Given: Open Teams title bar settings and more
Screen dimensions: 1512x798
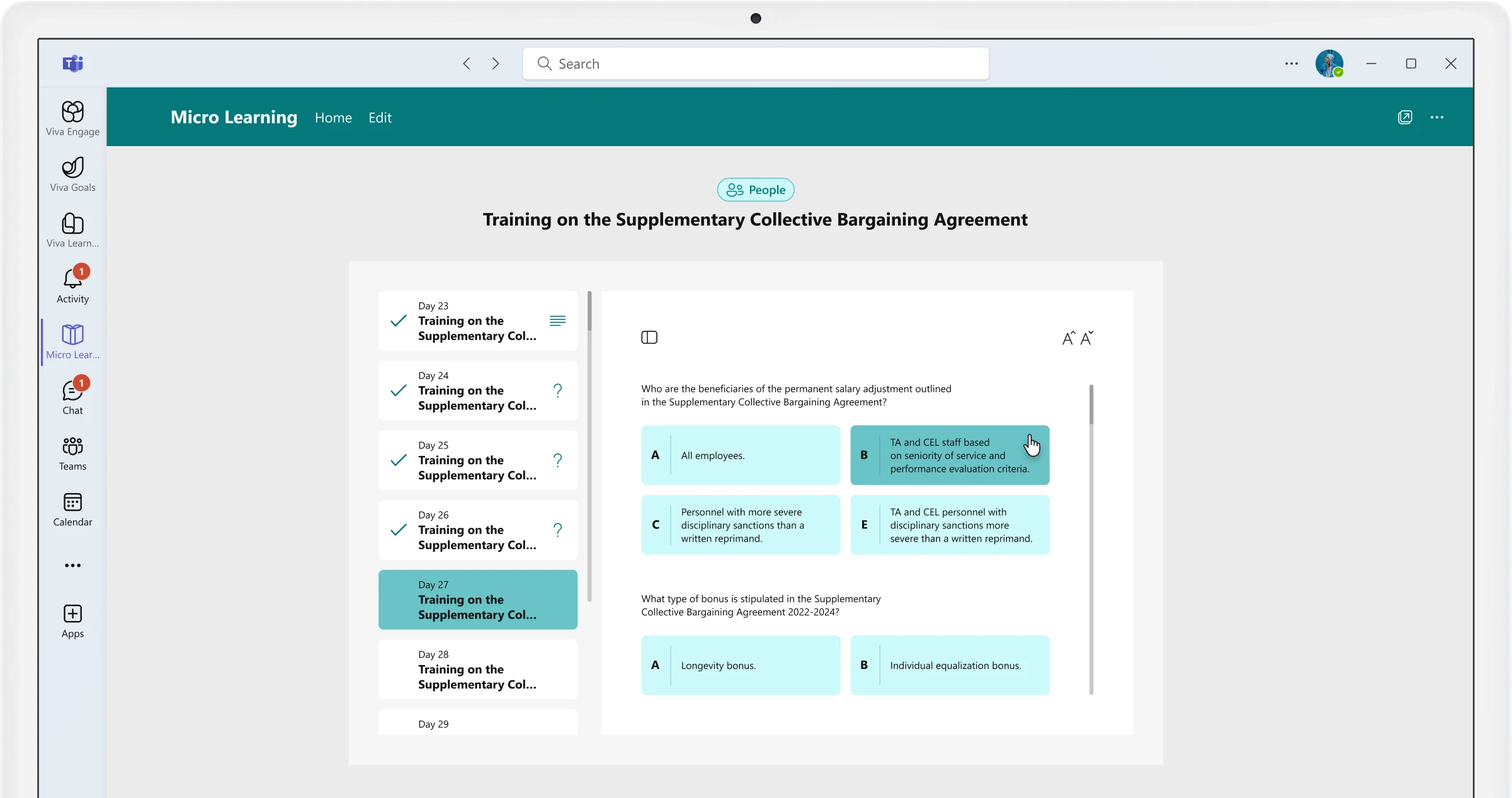Looking at the screenshot, I should click(x=1292, y=64).
